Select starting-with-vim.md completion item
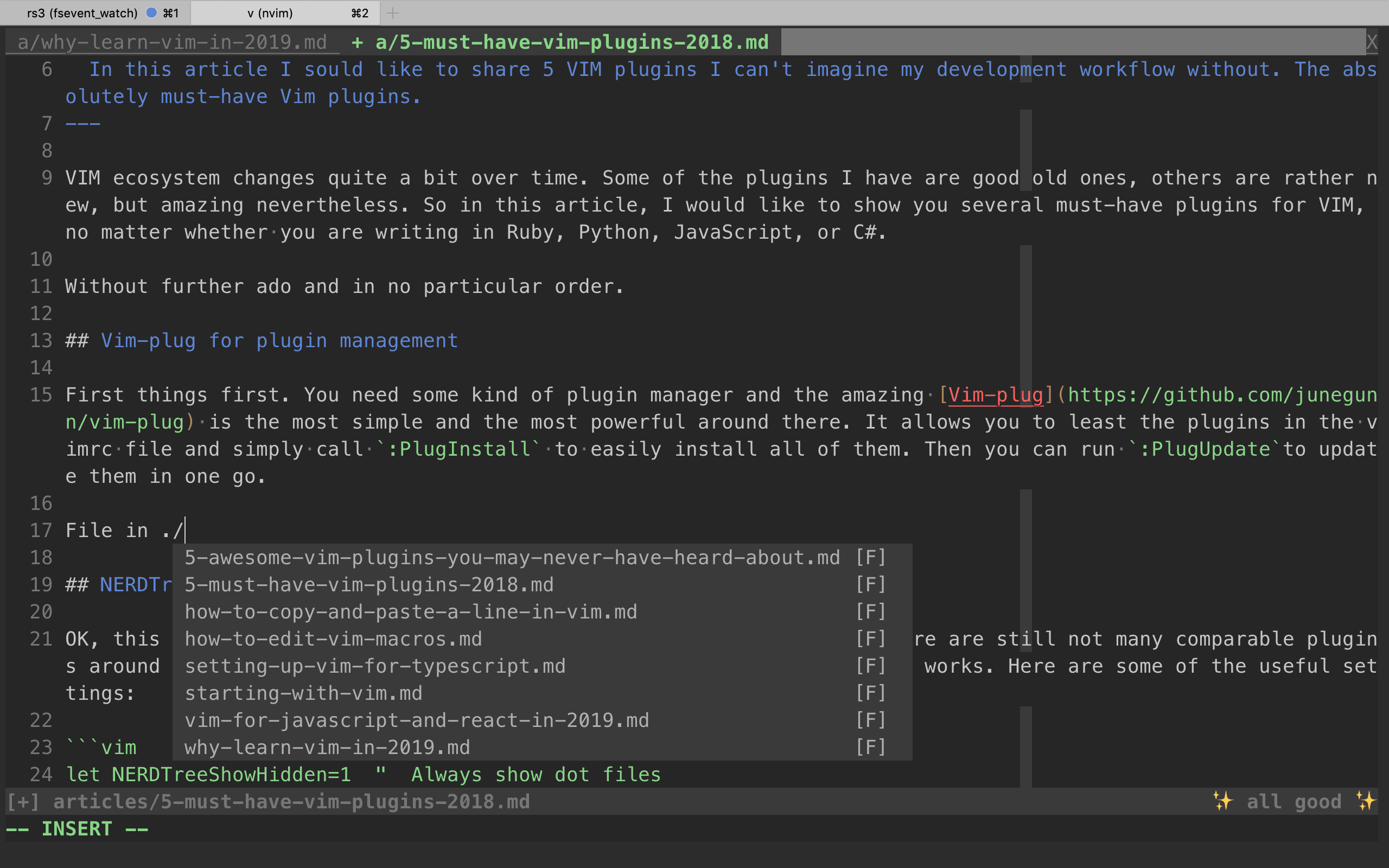Viewport: 1389px width, 868px height. click(303, 693)
